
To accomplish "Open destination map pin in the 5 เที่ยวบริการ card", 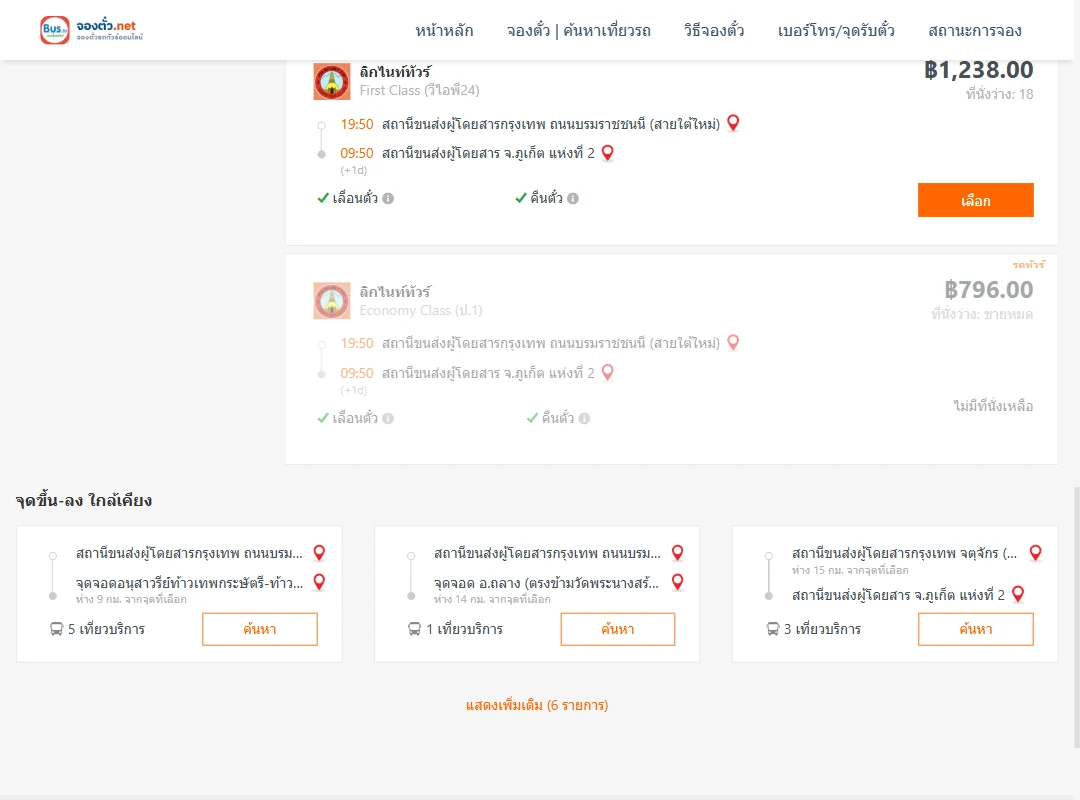I will click(x=320, y=582).
